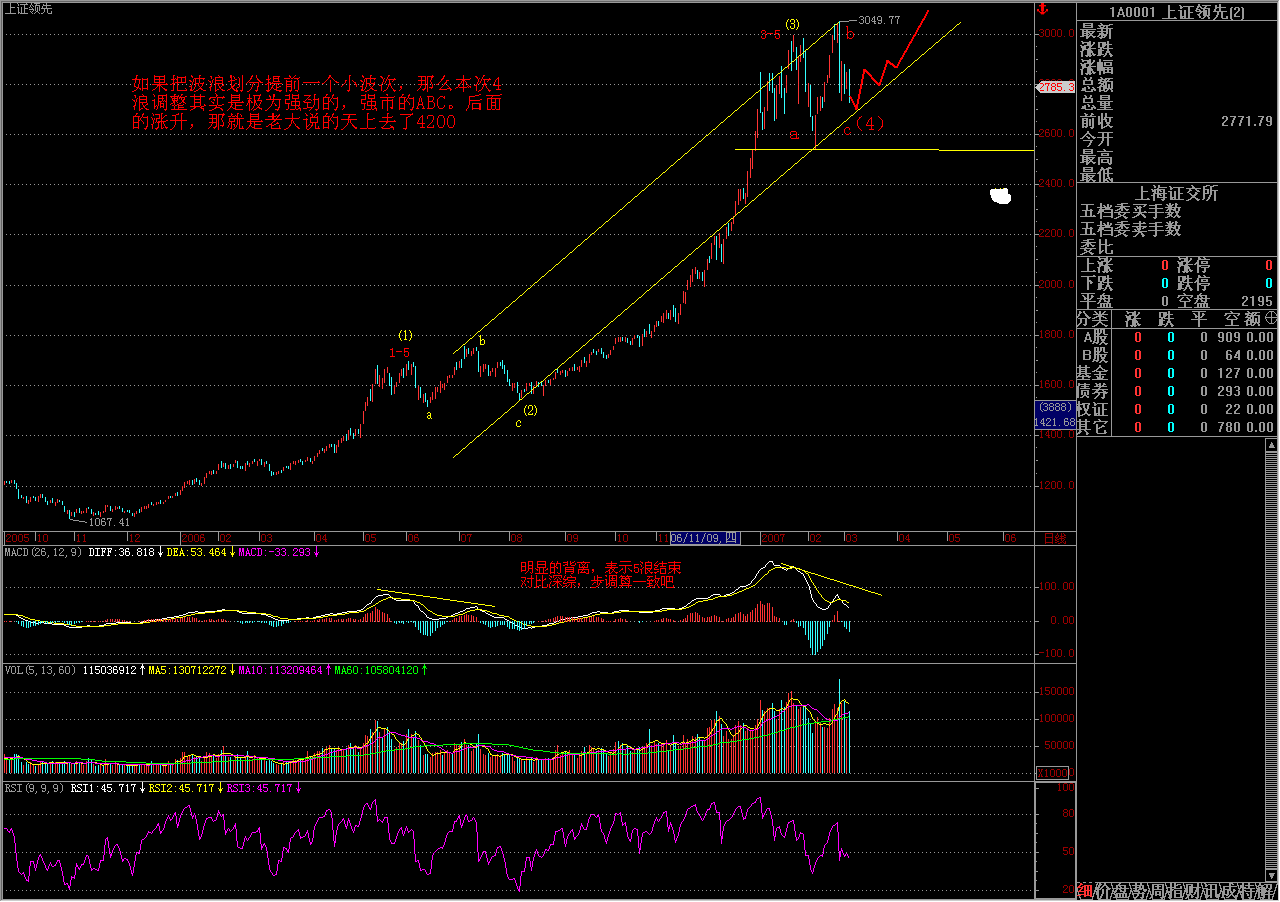Click the red anchor icon above price axis

(x=1041, y=9)
